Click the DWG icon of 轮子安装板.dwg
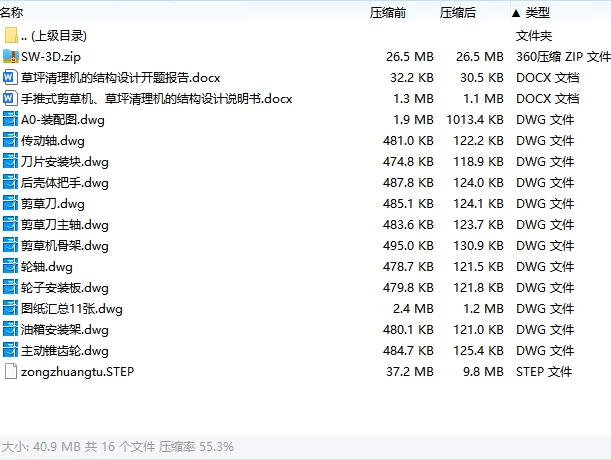 pyautogui.click(x=10, y=288)
